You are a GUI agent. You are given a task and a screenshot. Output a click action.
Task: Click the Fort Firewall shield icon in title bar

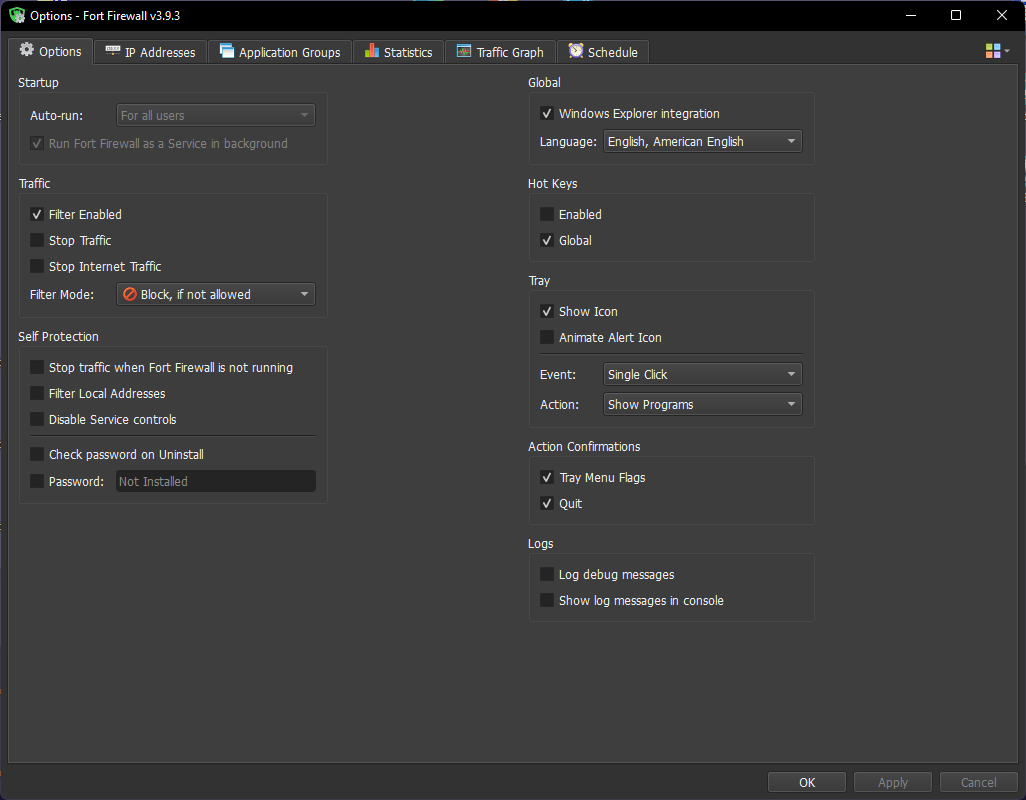point(17,15)
